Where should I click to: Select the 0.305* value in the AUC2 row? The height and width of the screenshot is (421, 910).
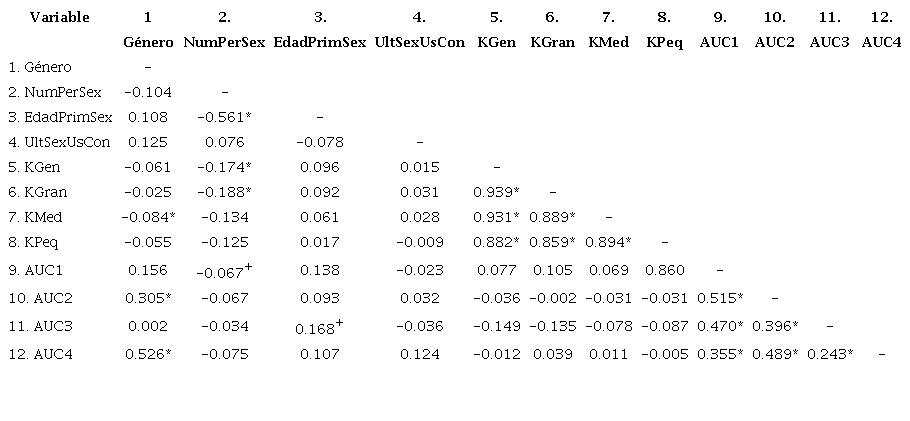148,298
